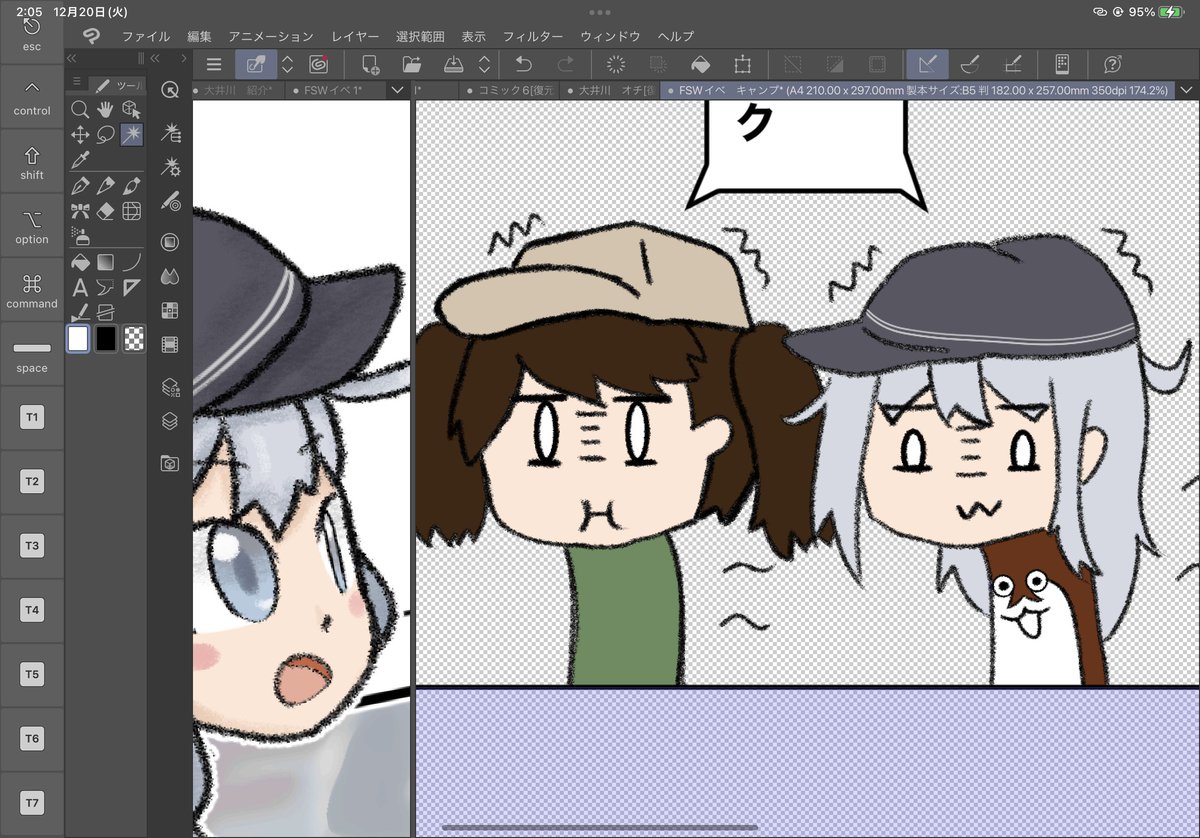The width and height of the screenshot is (1200, 838).
Task: Open the Material palette icon
Action: click(170, 463)
